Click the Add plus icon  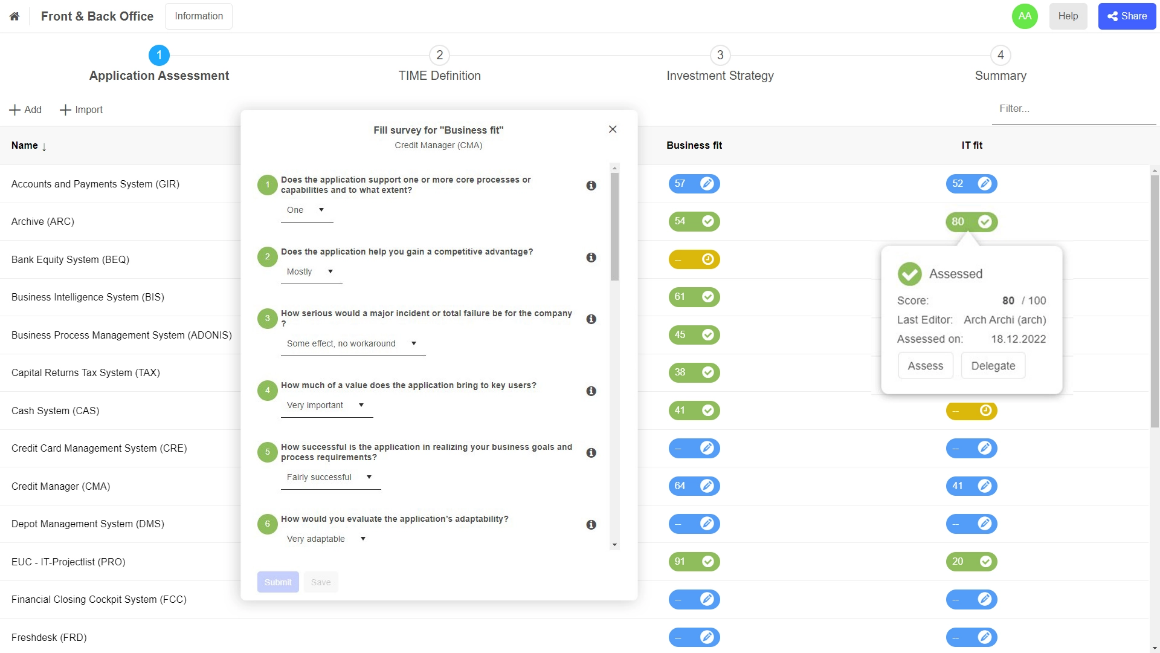(15, 109)
